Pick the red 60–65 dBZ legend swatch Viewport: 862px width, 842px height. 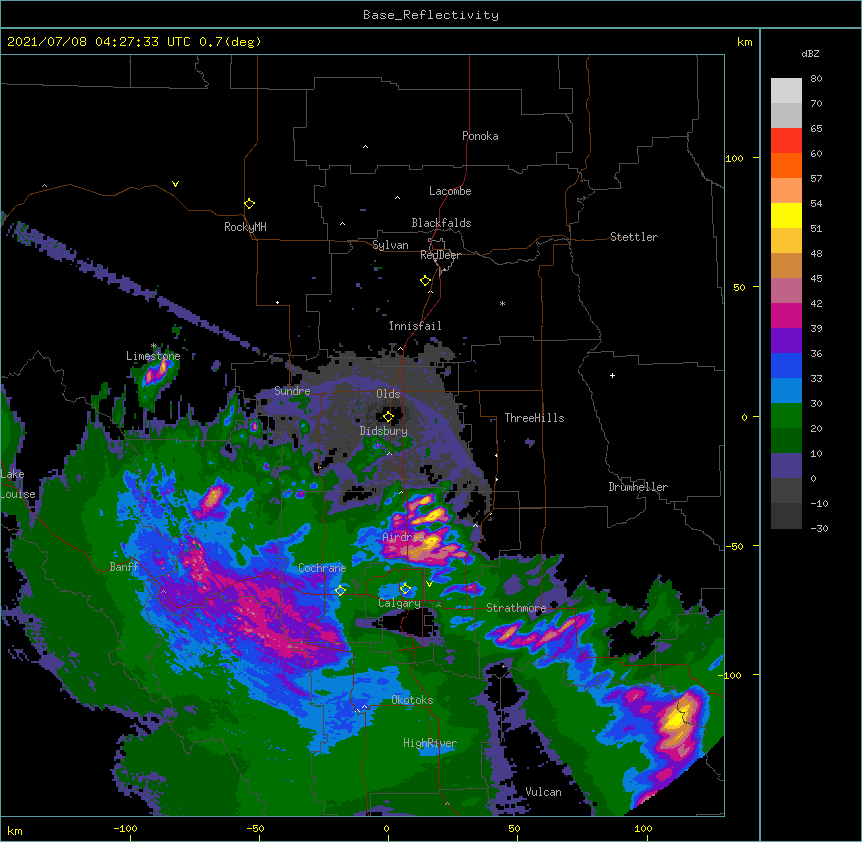(786, 141)
